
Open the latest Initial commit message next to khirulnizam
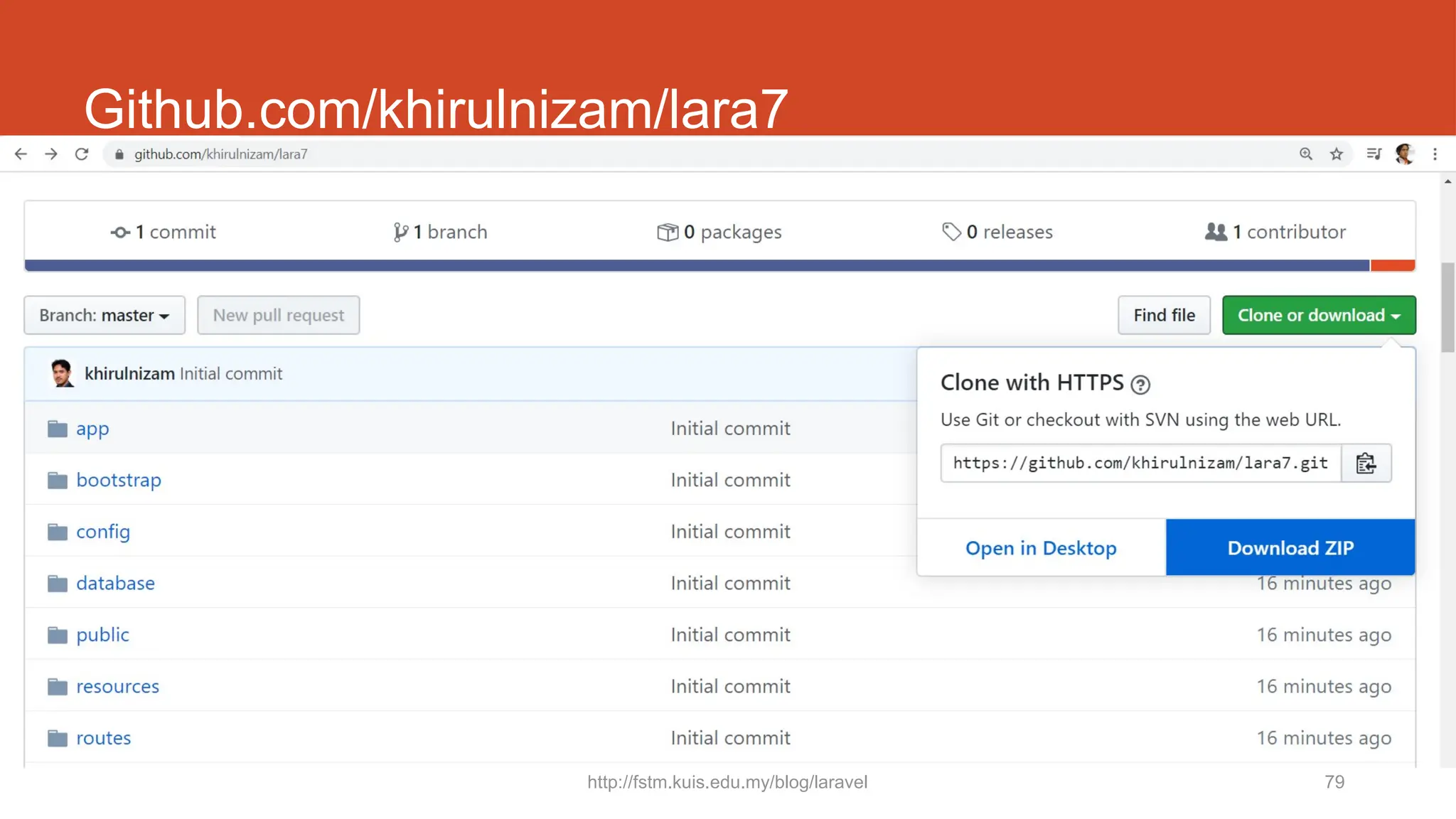231,373
